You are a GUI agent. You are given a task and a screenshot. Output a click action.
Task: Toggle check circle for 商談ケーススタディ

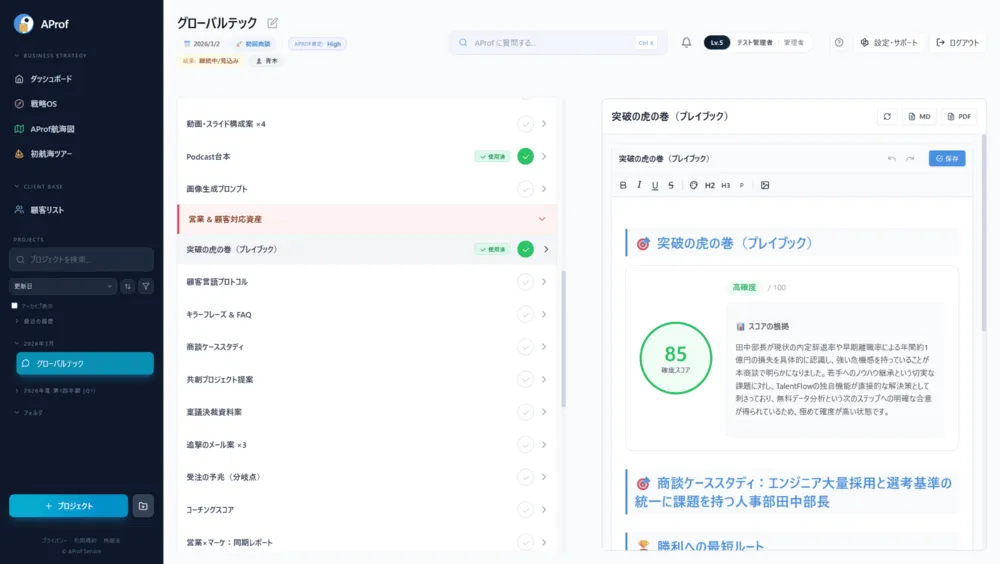point(525,347)
